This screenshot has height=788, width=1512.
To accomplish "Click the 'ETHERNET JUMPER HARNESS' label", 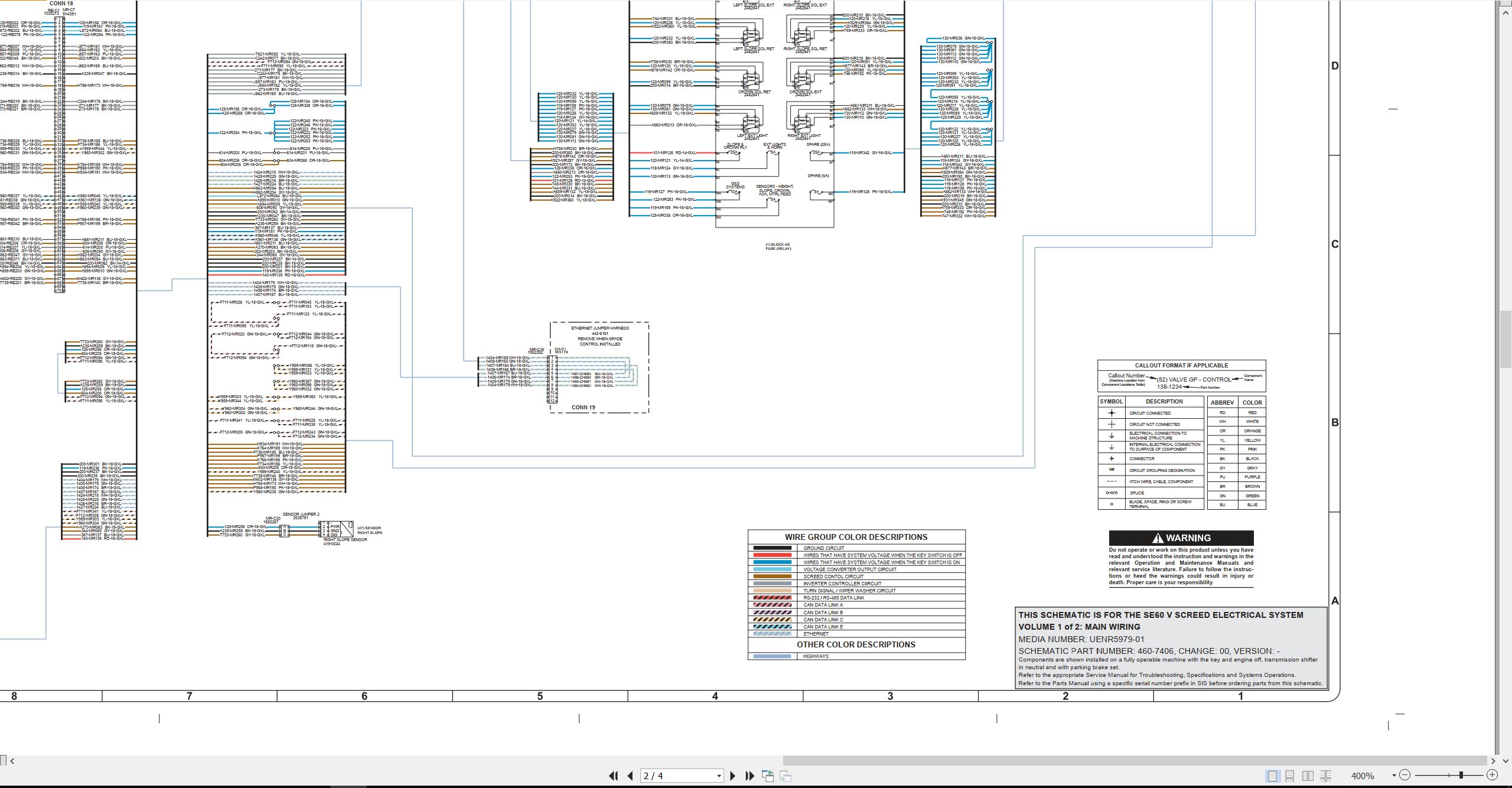I will click(599, 328).
